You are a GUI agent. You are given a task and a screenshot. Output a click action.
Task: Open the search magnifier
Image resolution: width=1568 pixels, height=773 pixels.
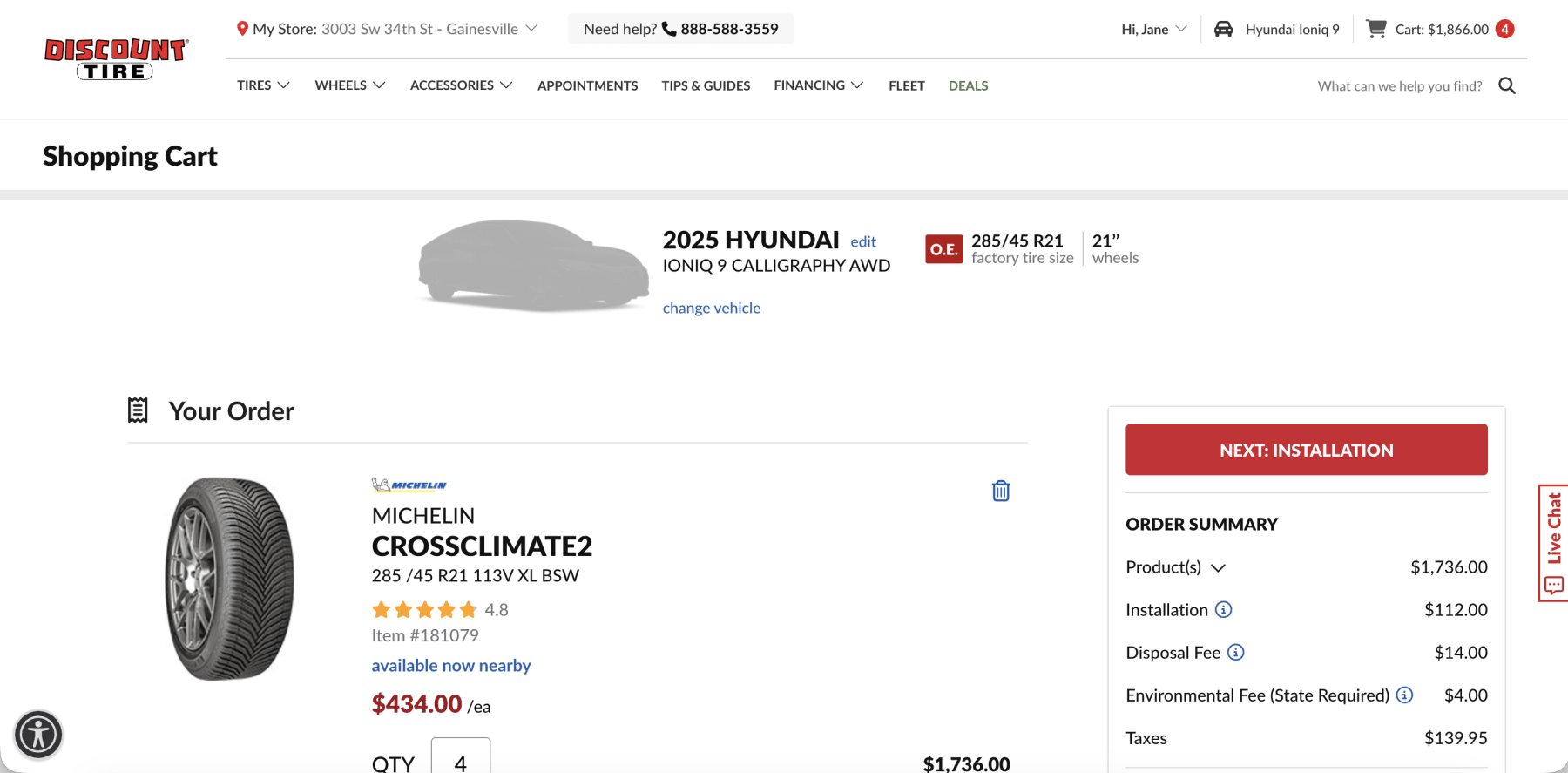tap(1507, 85)
